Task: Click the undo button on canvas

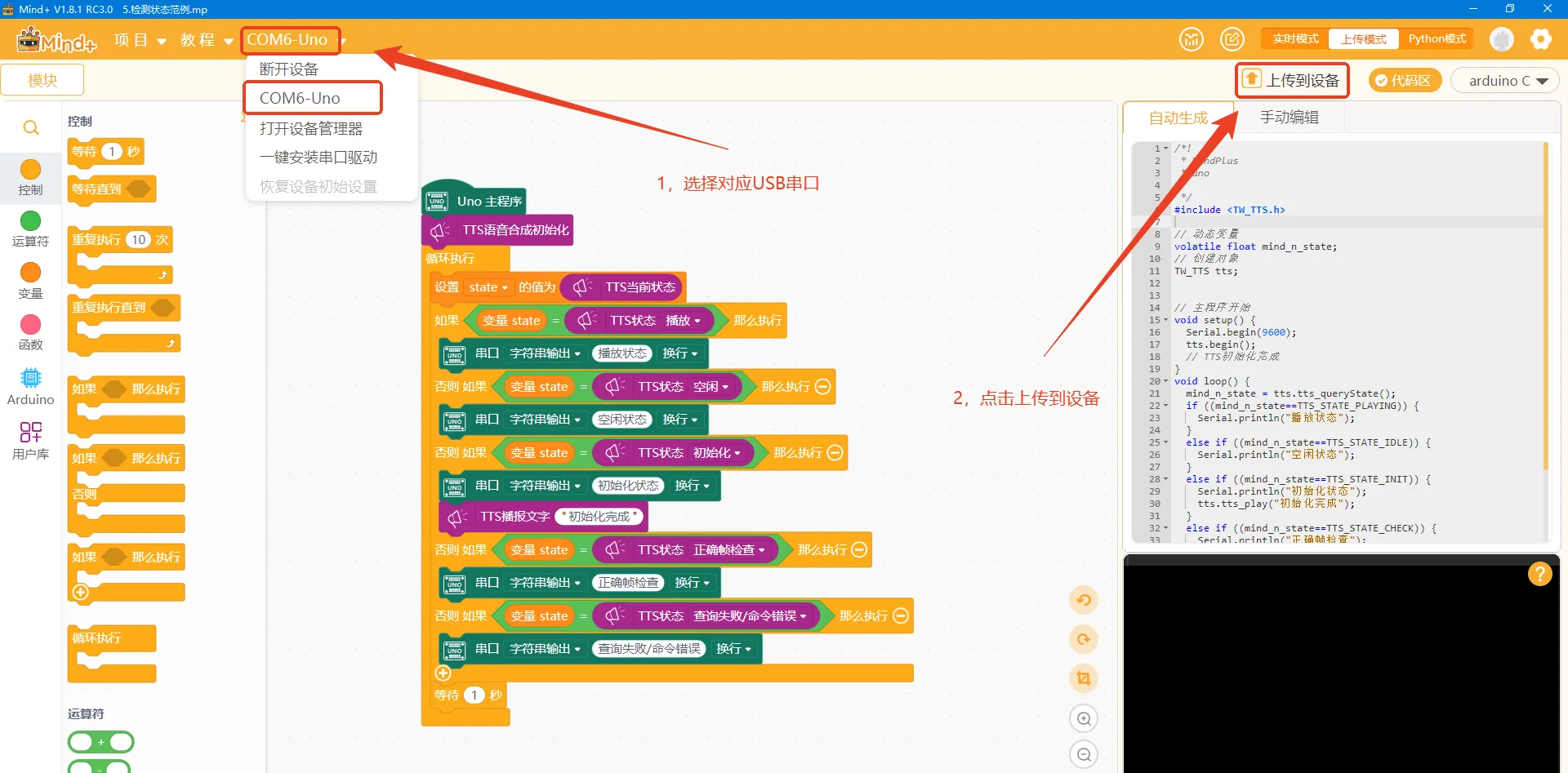Action: coord(1084,601)
